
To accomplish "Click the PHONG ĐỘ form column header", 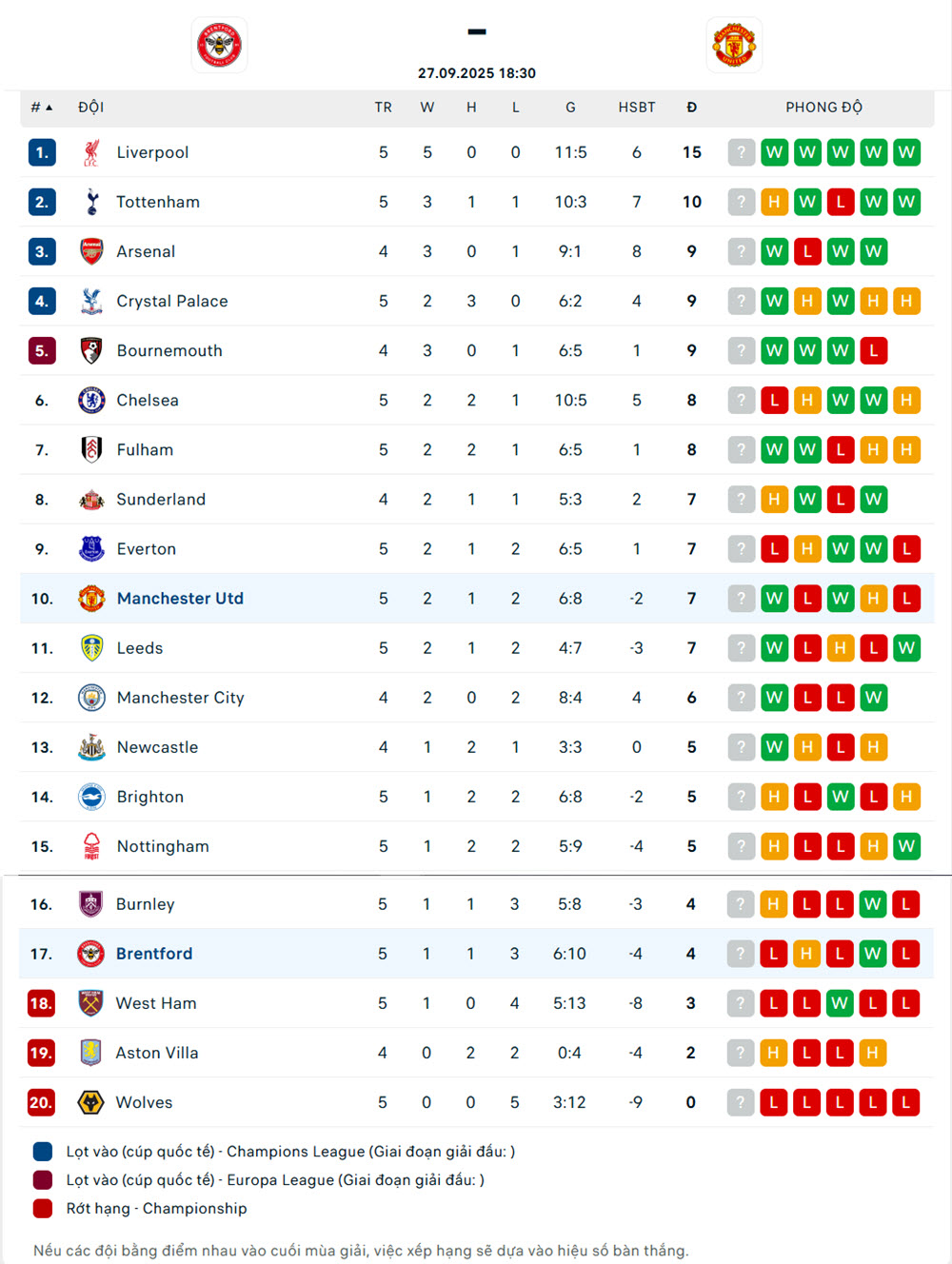I will pyautogui.click(x=823, y=108).
